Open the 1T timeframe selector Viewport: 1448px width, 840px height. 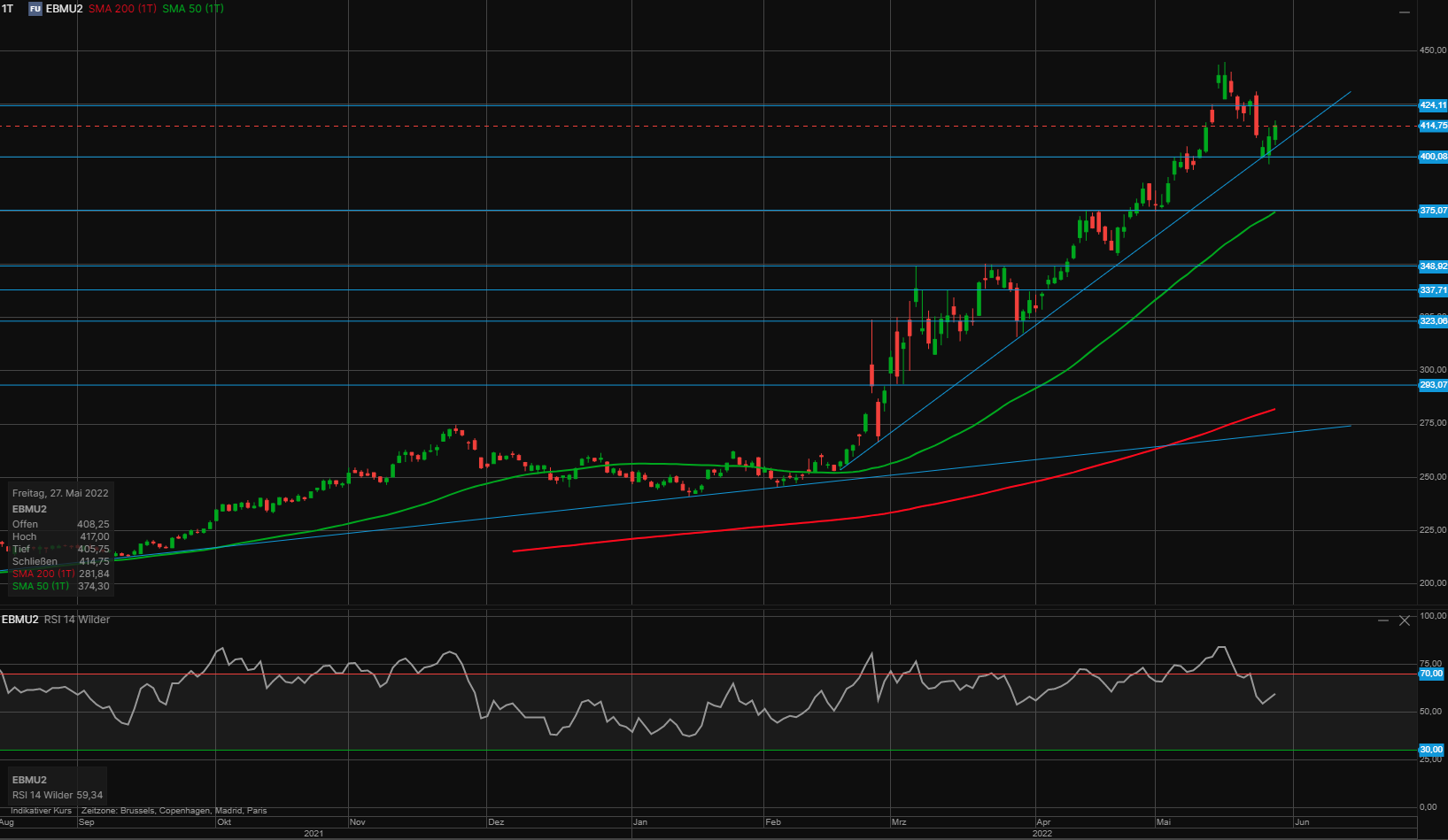(x=8, y=9)
